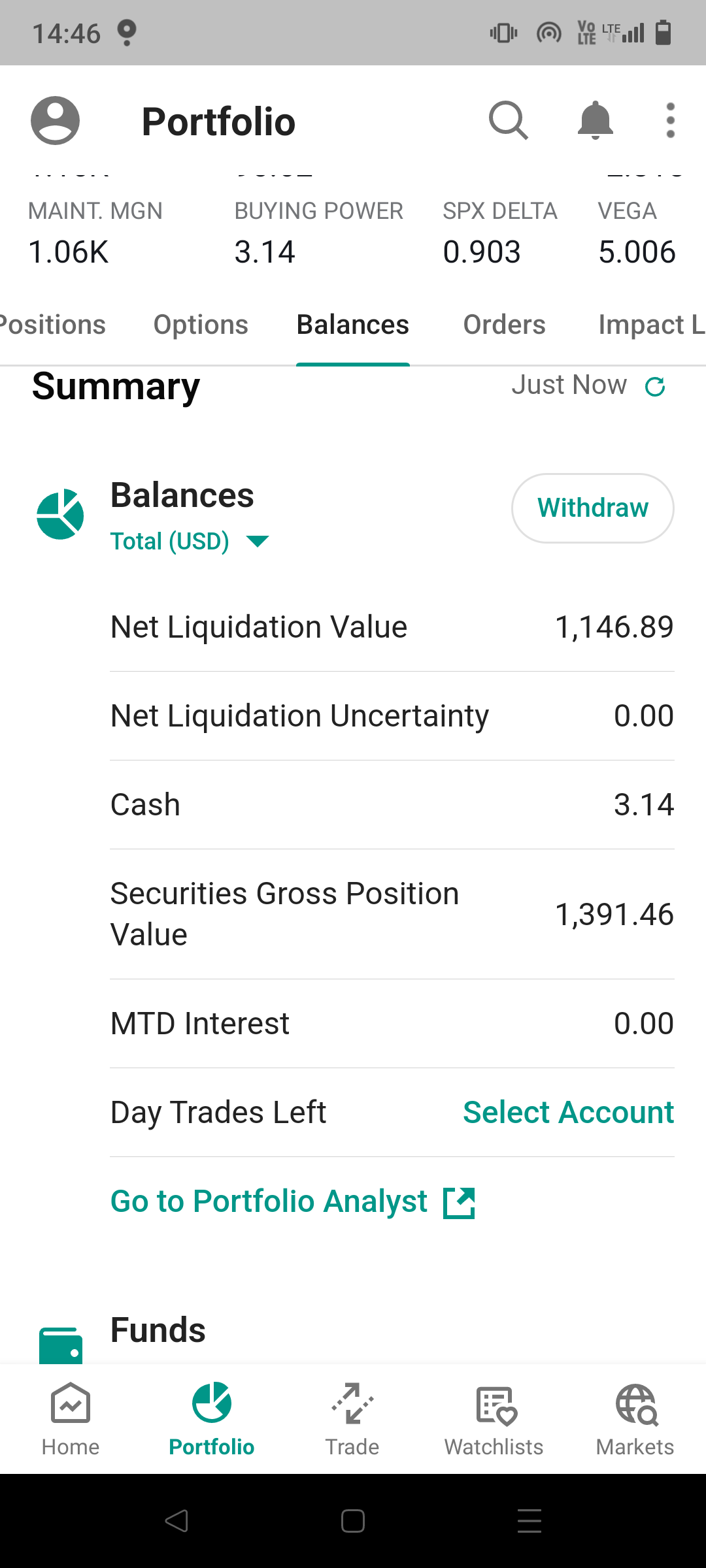Open Watchlists in the bottom navigation
Screen dimensions: 706x1568
494,1419
